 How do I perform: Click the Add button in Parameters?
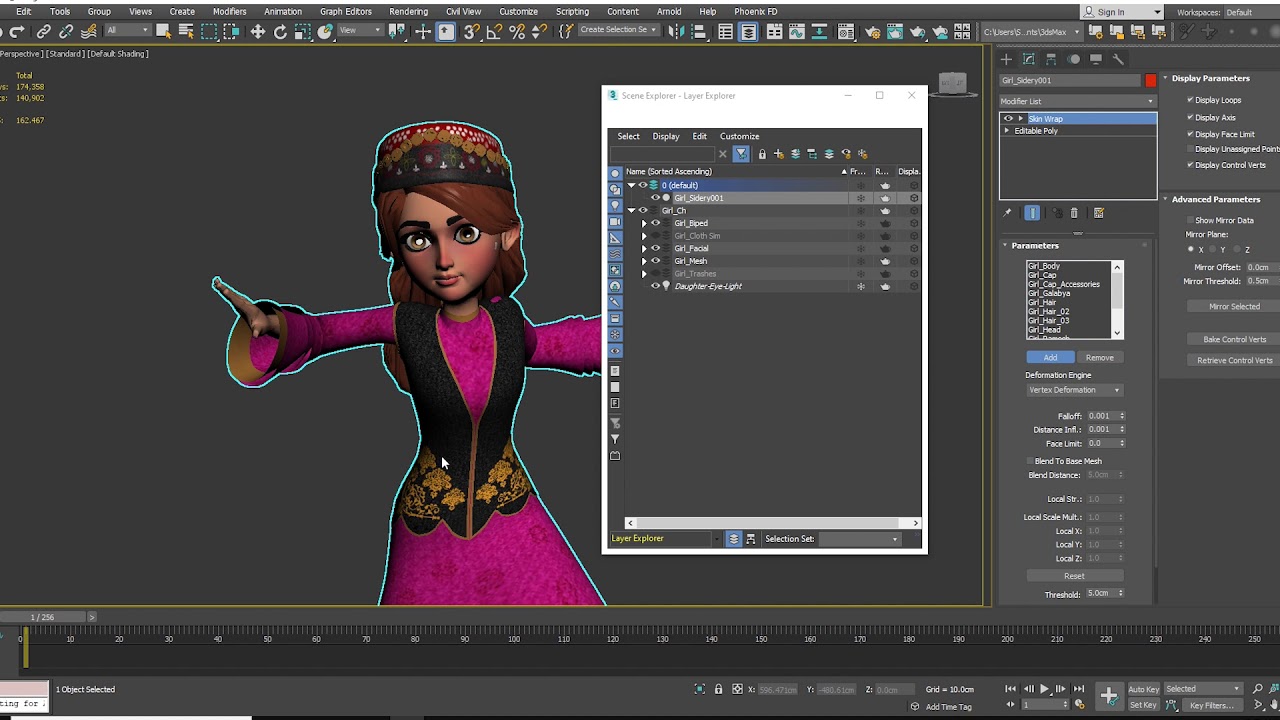coord(1050,357)
